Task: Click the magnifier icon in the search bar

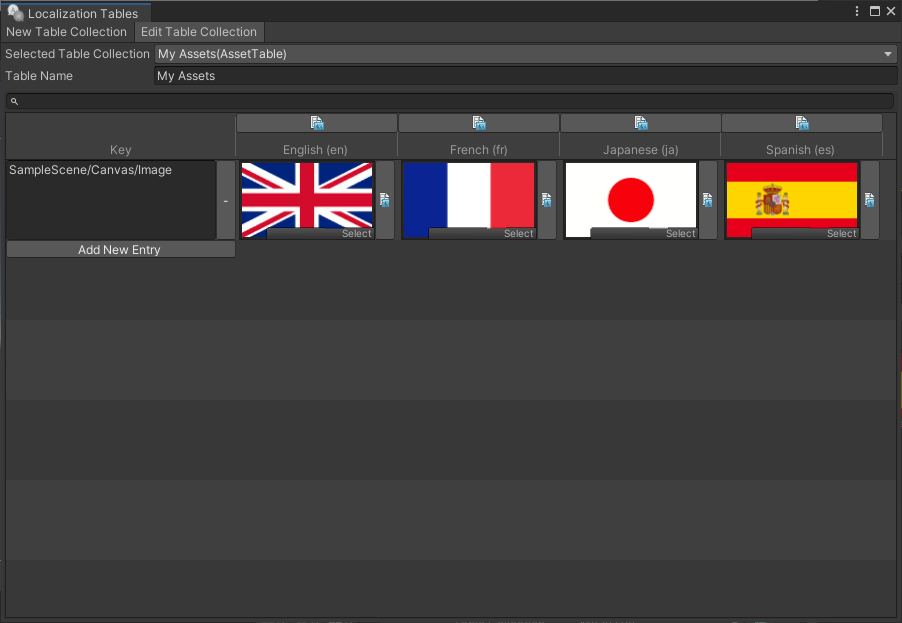Action: click(x=14, y=100)
